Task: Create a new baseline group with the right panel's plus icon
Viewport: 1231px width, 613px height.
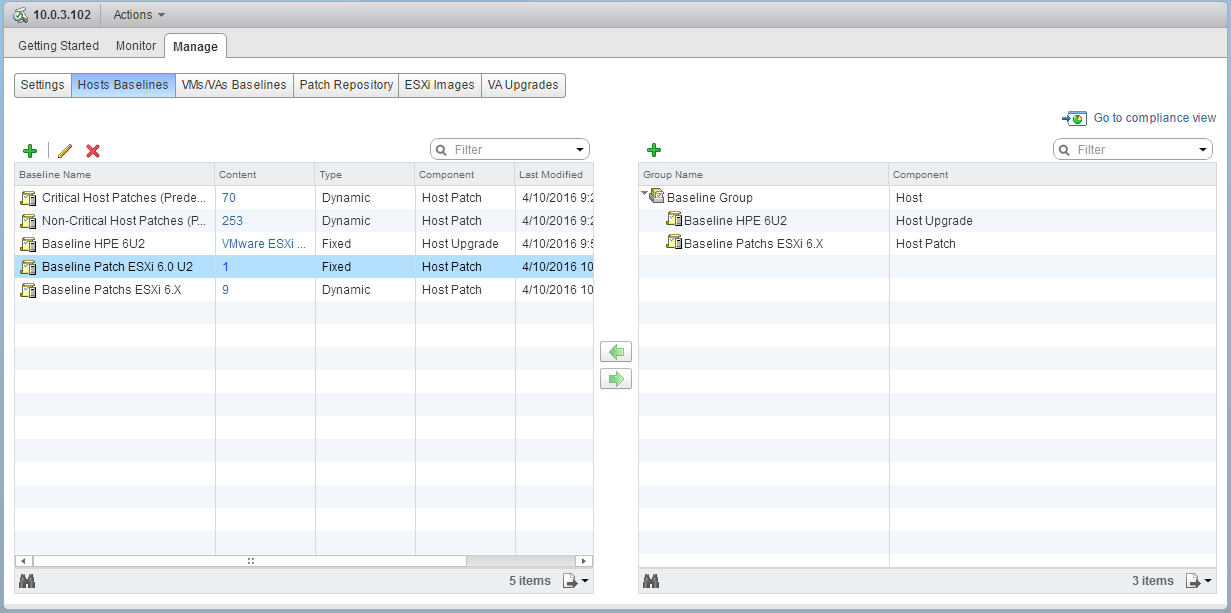Action: click(x=654, y=149)
